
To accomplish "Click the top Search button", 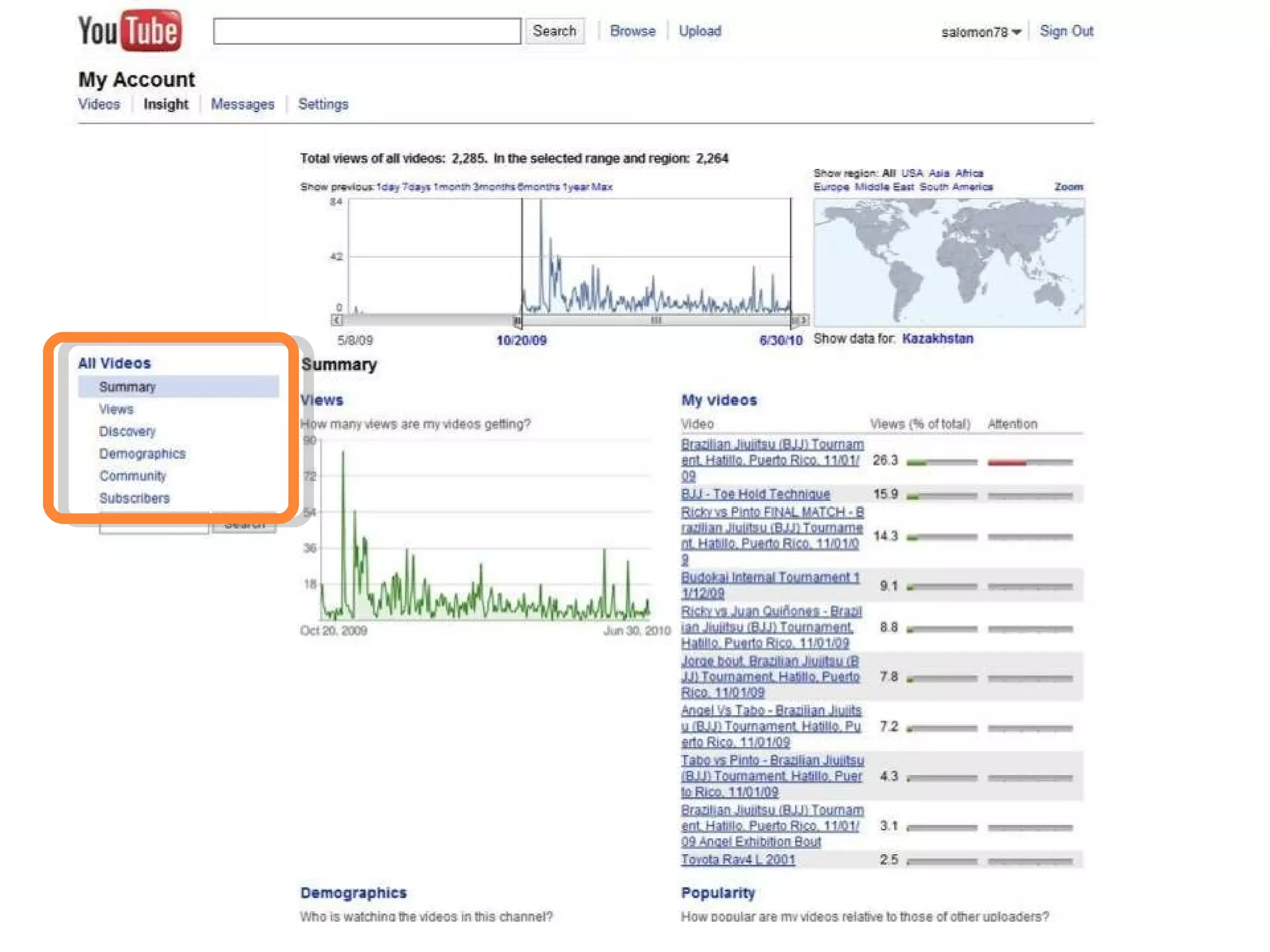I will pos(554,31).
